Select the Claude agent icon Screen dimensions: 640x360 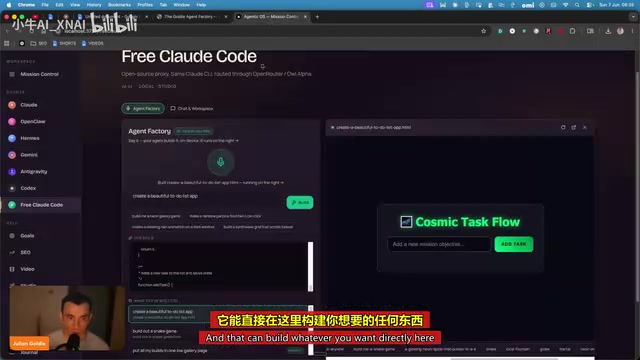[x=12, y=105]
